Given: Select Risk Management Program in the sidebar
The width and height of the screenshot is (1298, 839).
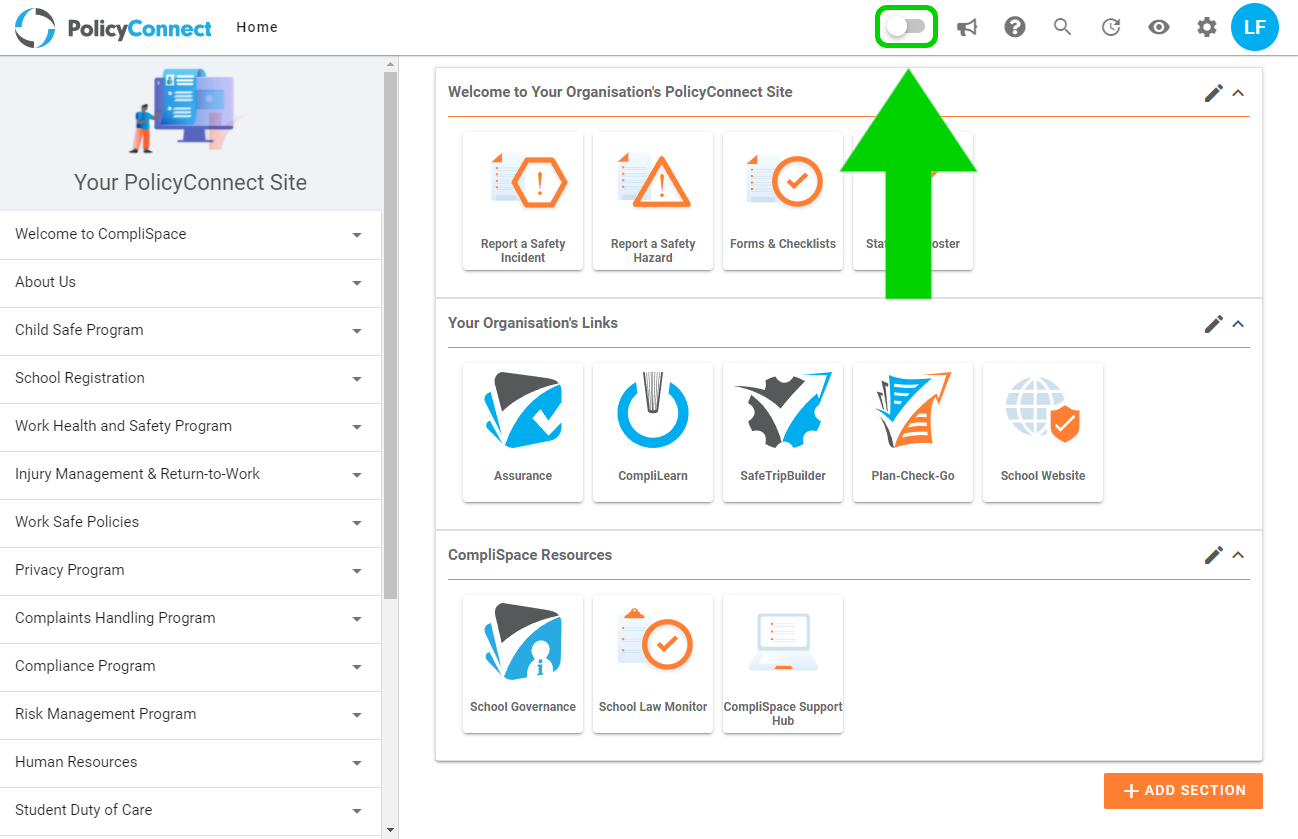Looking at the screenshot, I should pyautogui.click(x=190, y=715).
